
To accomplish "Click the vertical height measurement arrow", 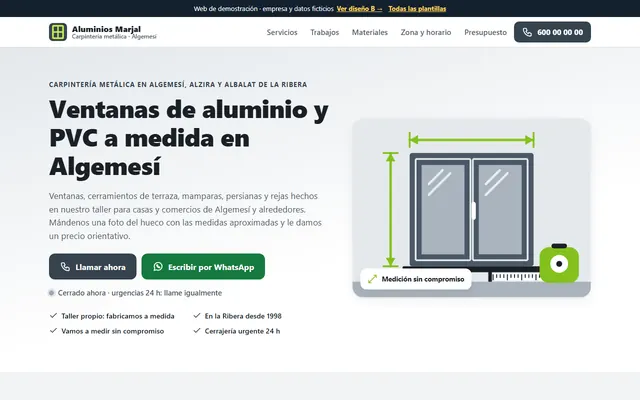I will click(x=391, y=209).
